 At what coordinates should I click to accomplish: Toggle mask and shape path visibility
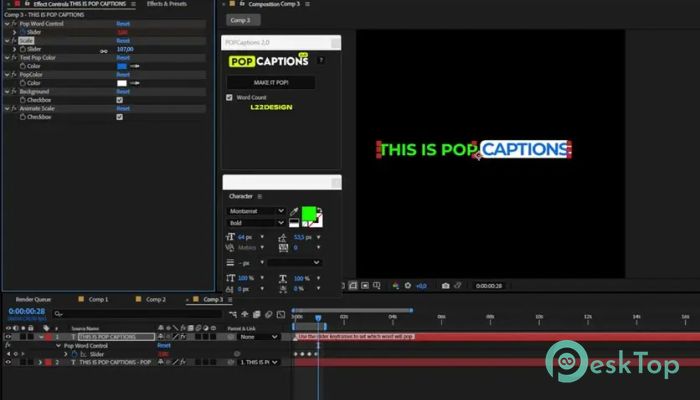click(x=353, y=286)
